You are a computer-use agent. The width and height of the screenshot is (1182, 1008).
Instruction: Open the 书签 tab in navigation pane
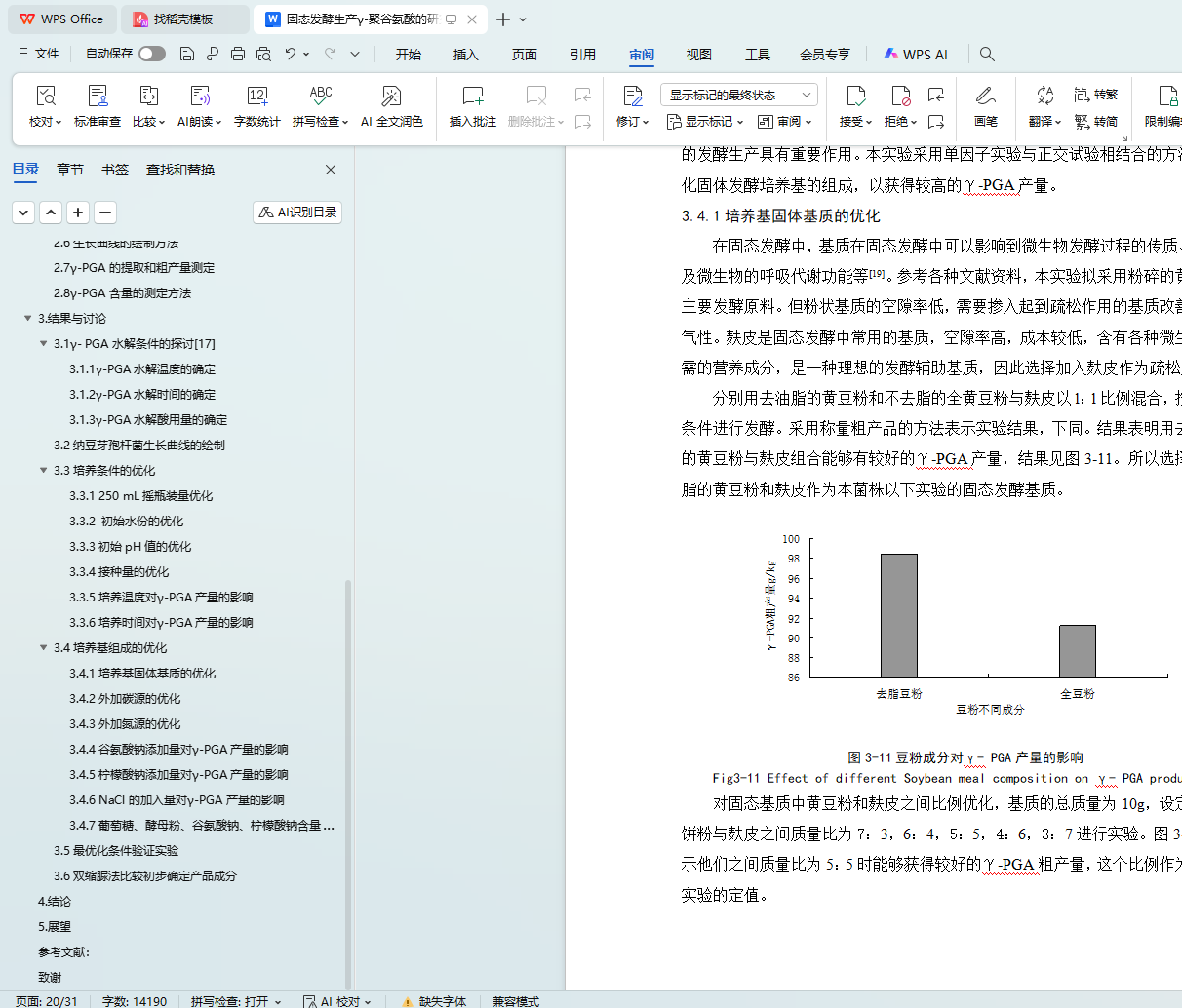coord(115,170)
